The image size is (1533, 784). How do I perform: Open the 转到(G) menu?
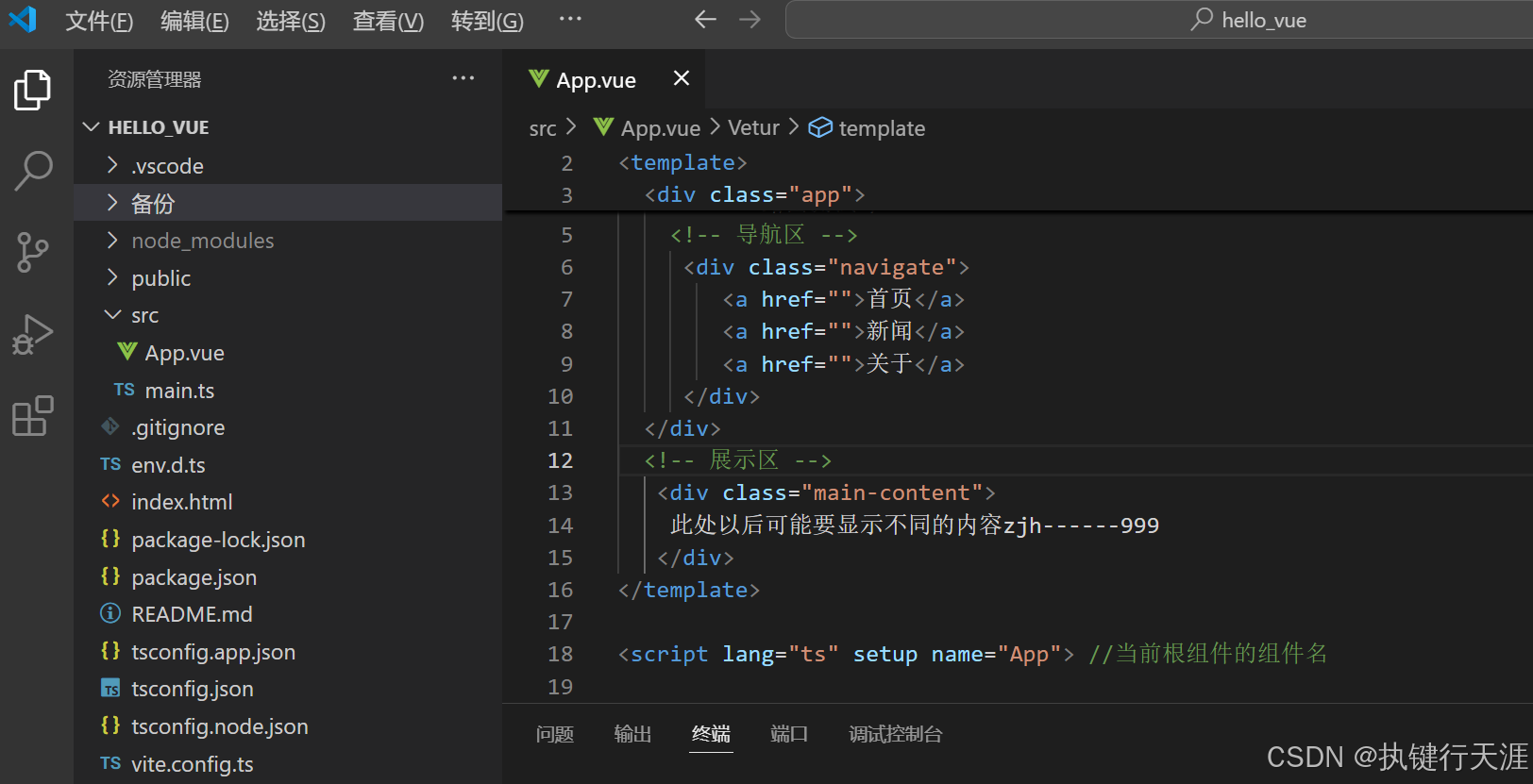(x=487, y=21)
